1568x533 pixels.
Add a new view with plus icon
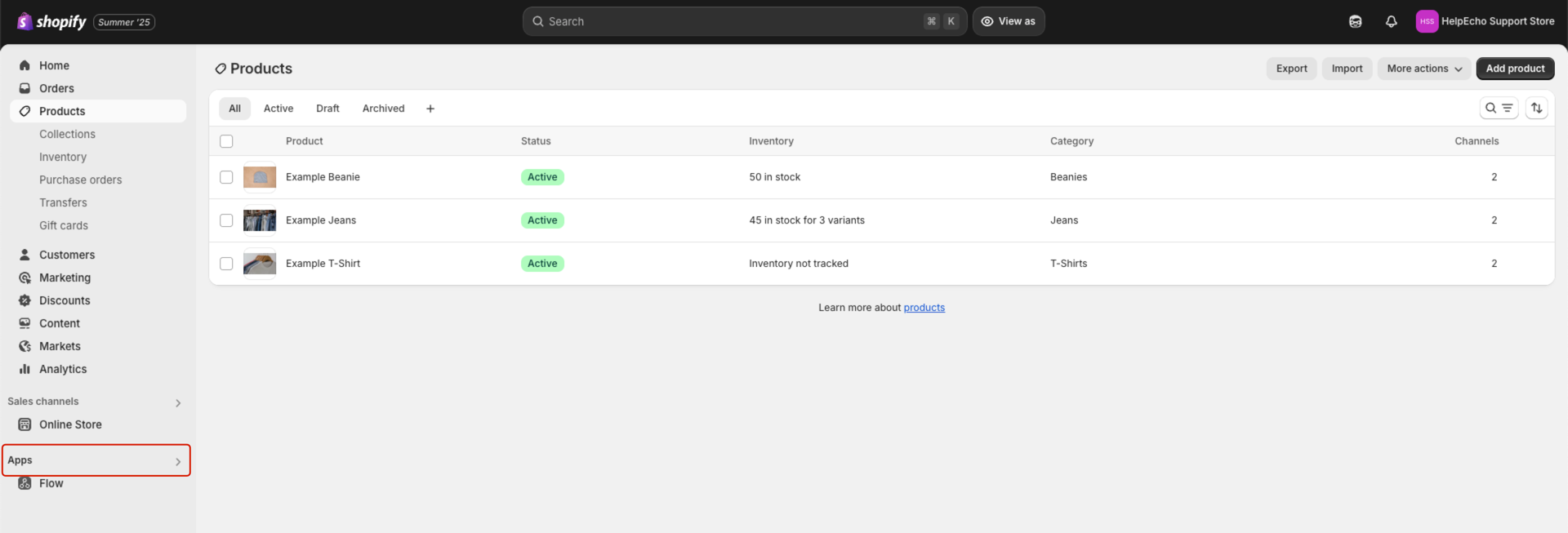430,109
